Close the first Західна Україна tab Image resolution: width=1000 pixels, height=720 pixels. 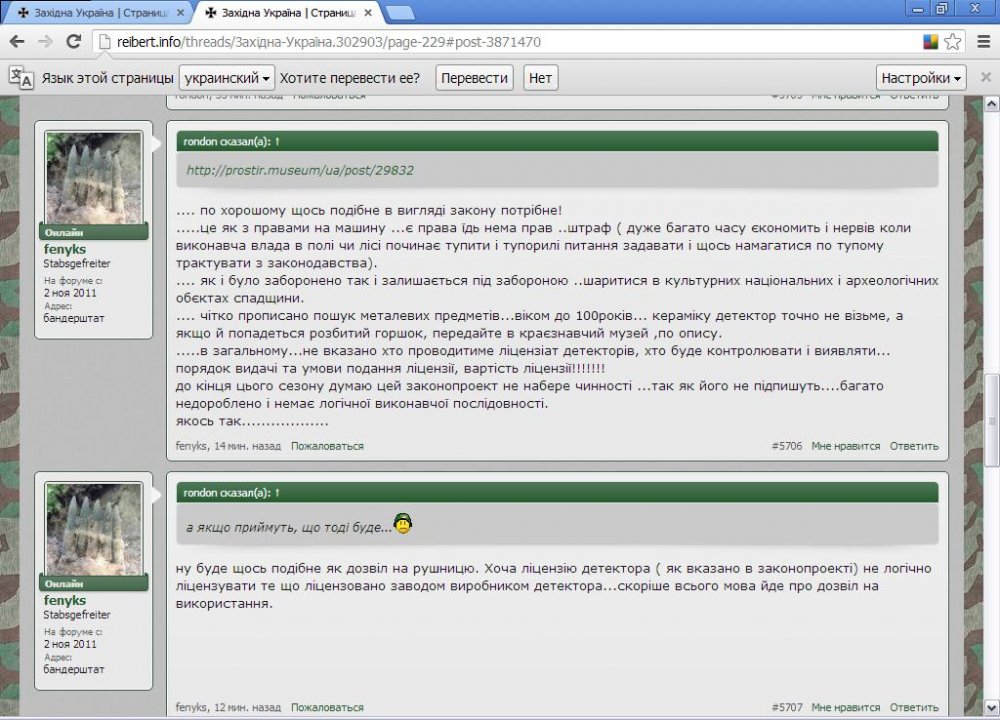pyautogui.click(x=180, y=13)
